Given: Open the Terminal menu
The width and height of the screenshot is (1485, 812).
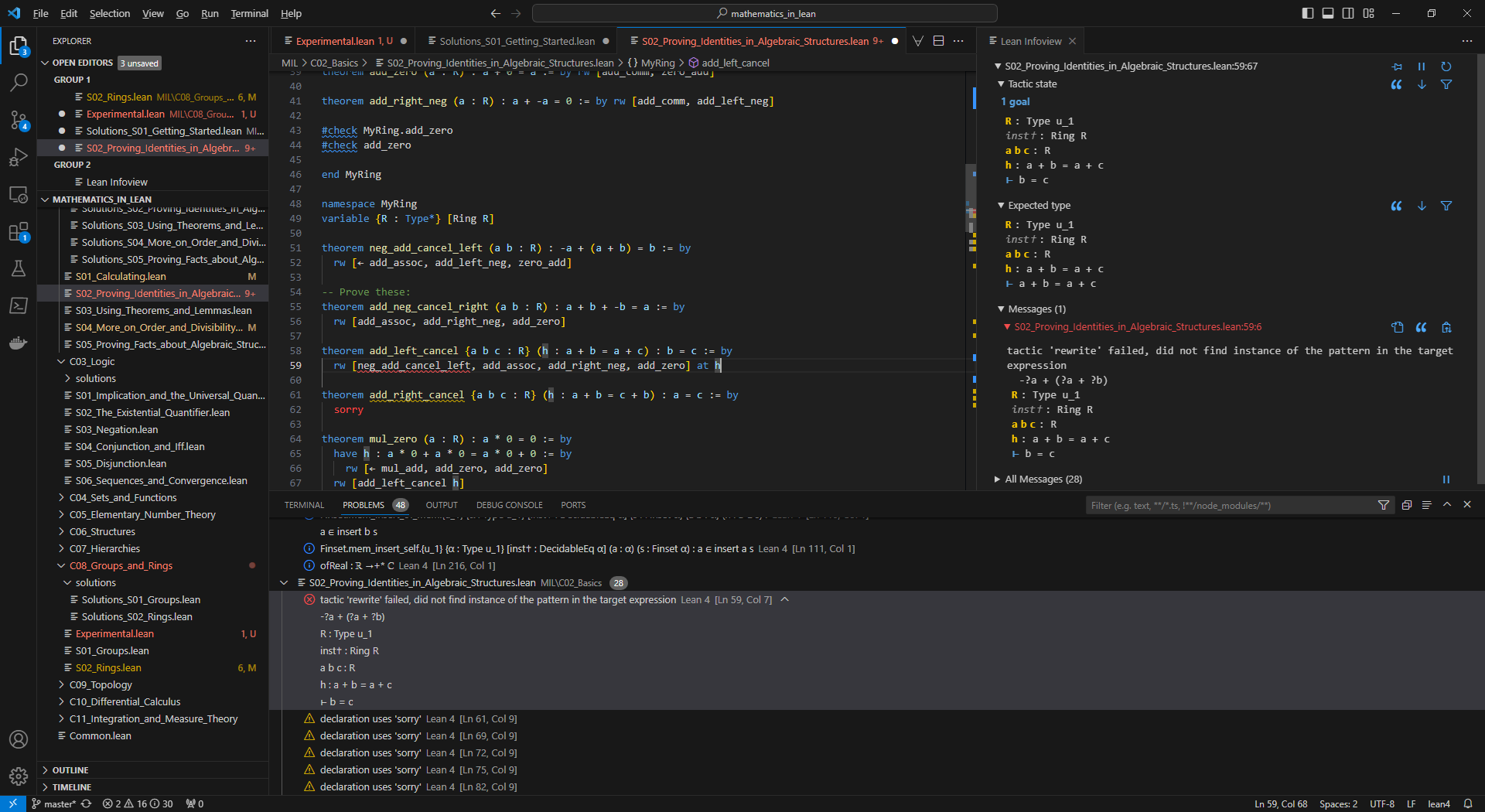Looking at the screenshot, I should [249, 13].
